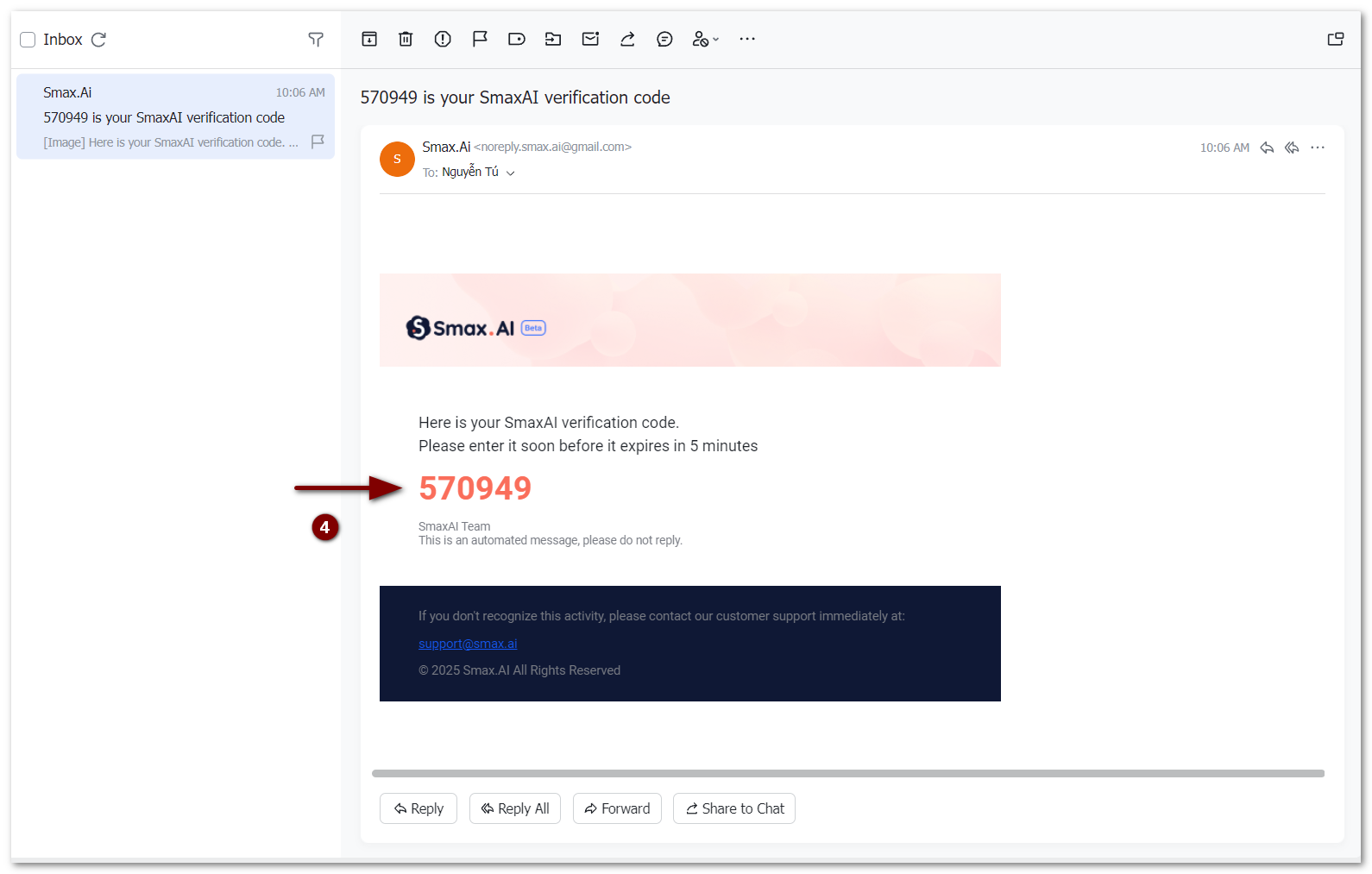
Task: Mark the message as unread
Action: pos(590,39)
